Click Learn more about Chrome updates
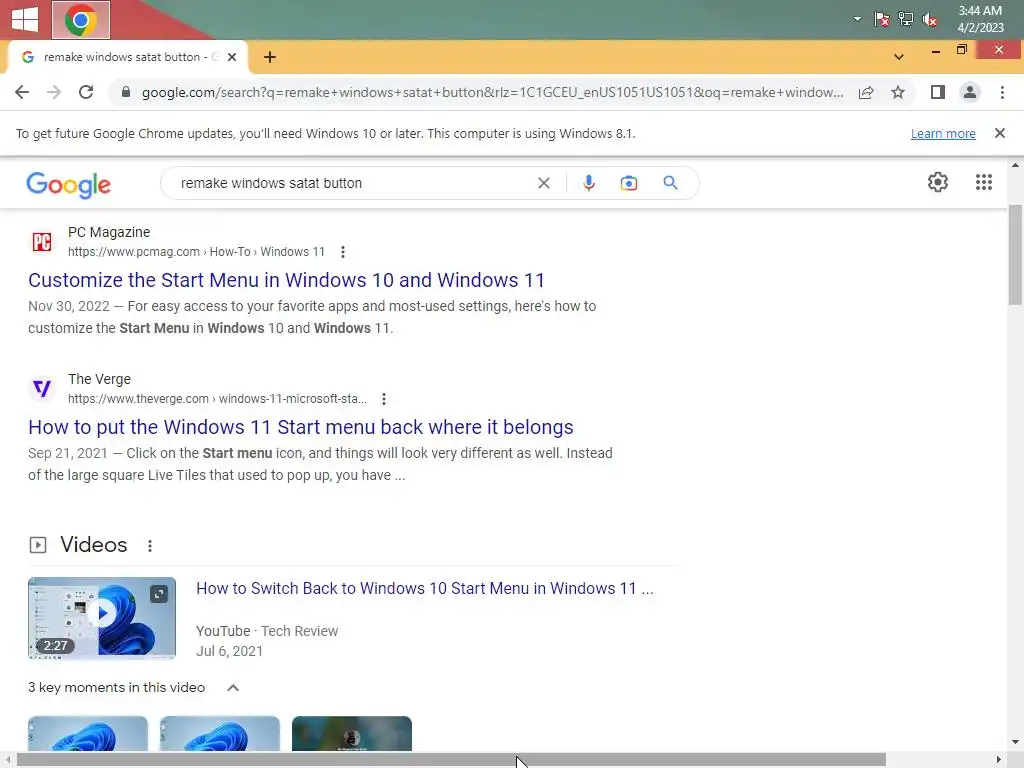Screen dimensions: 1024x768 943,133
